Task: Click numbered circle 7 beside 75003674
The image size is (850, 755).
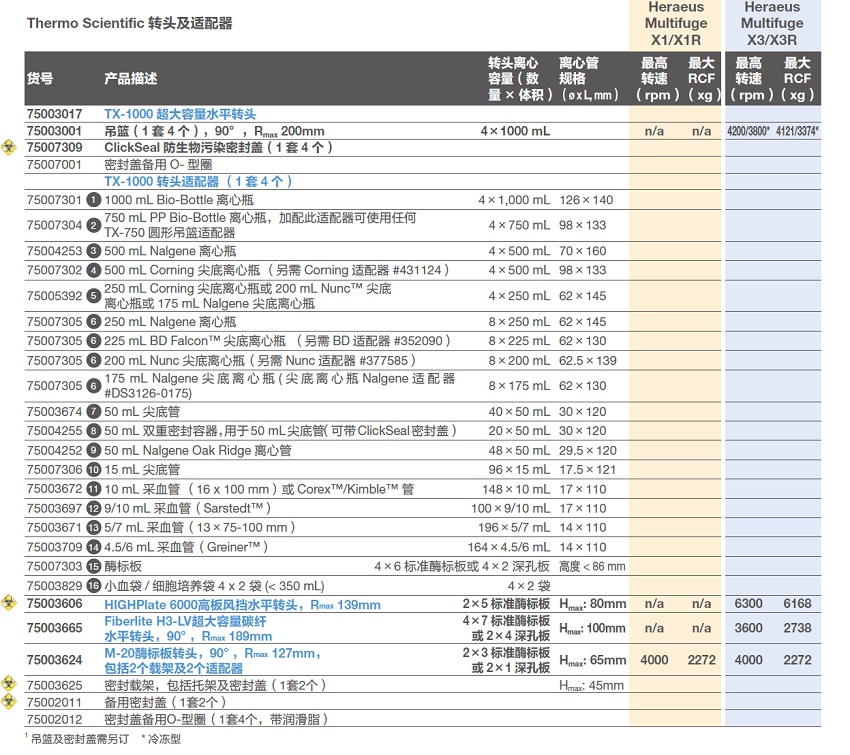Action: coord(94,411)
